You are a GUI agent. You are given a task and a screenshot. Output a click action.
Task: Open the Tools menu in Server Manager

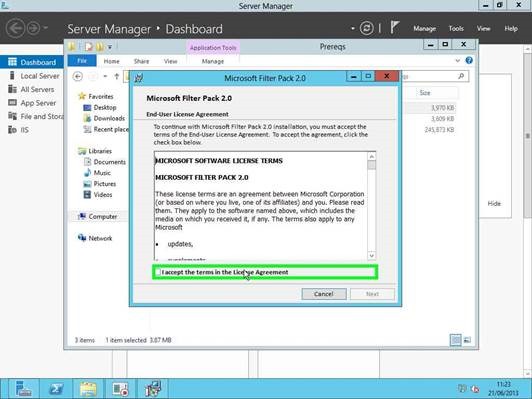click(456, 28)
